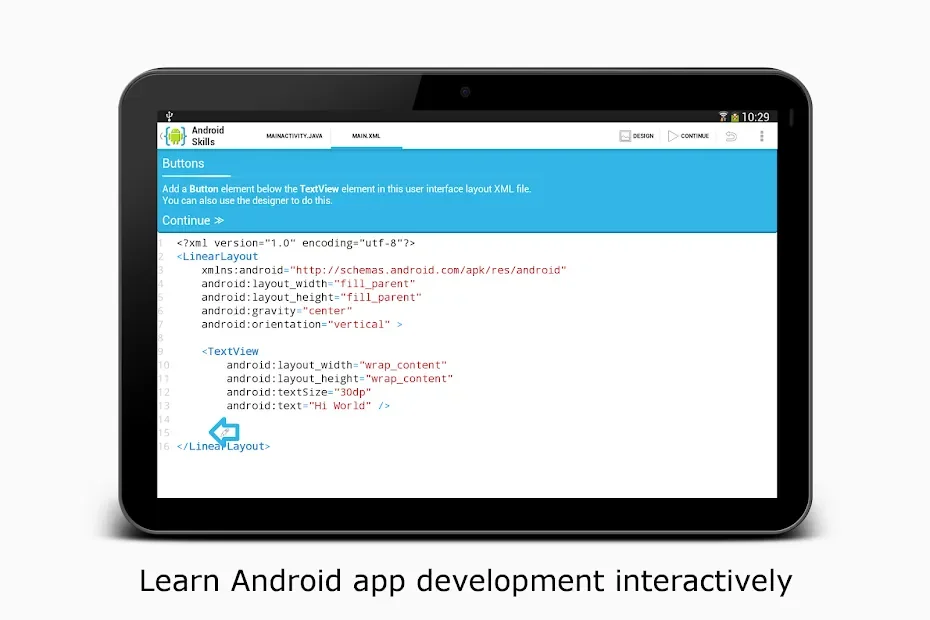Click the Continue link in the blue panel
Viewport: 930px width, 620px height.
(x=189, y=220)
